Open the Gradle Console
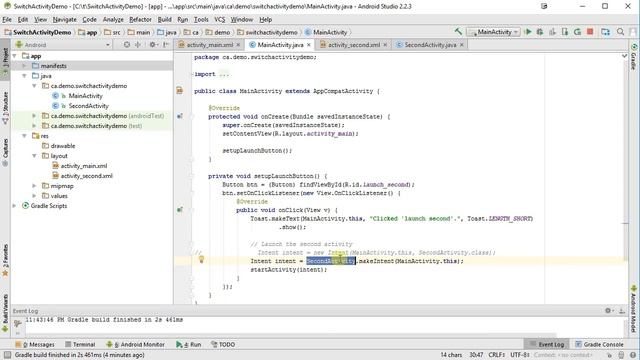640x360 pixels. pos(599,344)
